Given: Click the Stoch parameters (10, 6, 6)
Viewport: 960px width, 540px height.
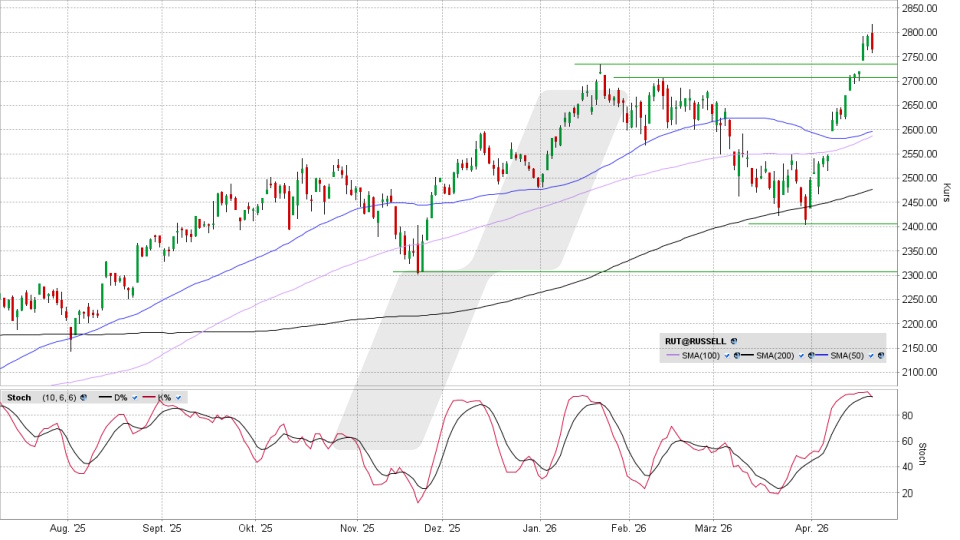Looking at the screenshot, I should [x=59, y=397].
